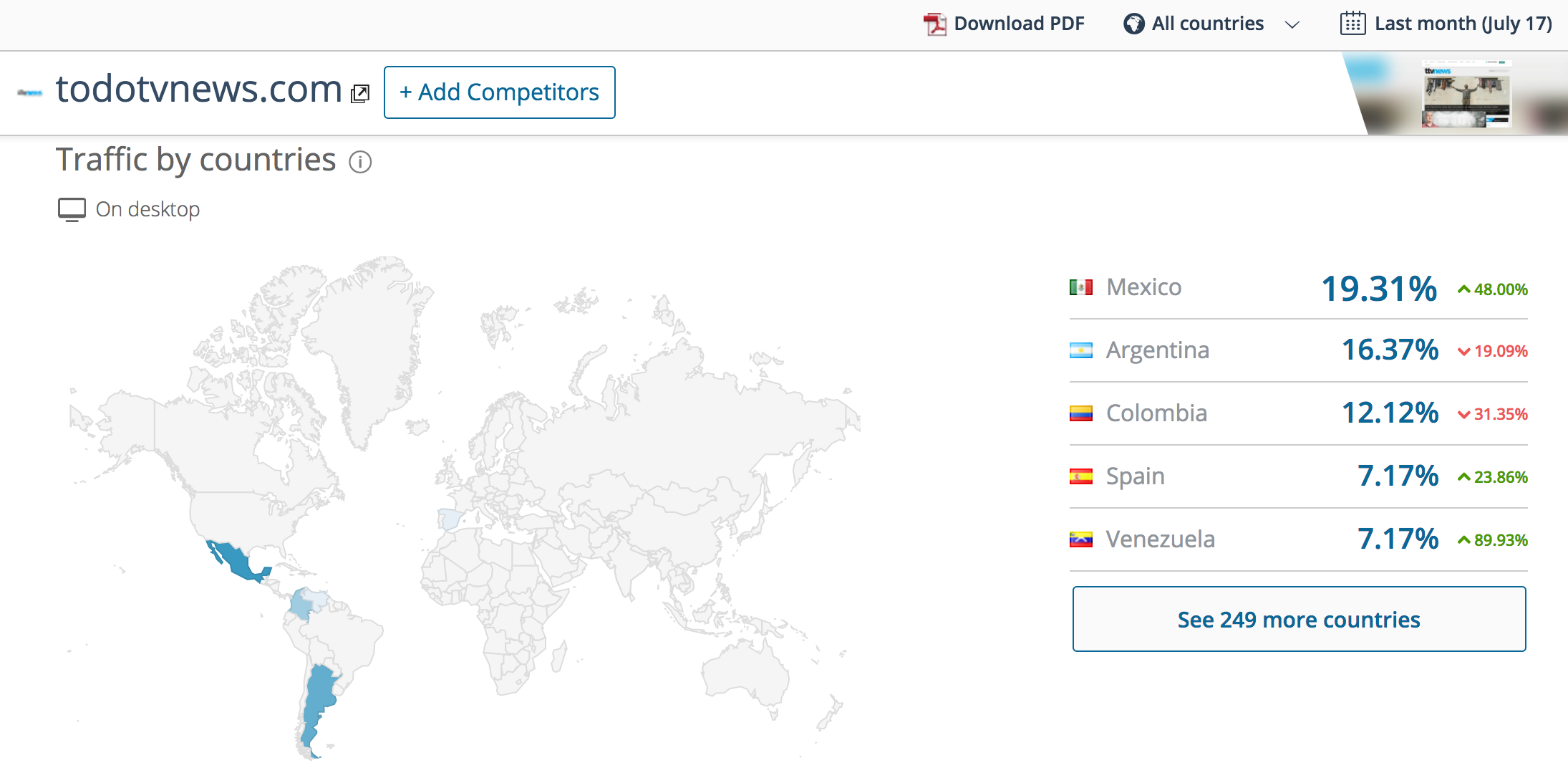
Task: Click the Argentina flag icon
Action: pos(1080,350)
